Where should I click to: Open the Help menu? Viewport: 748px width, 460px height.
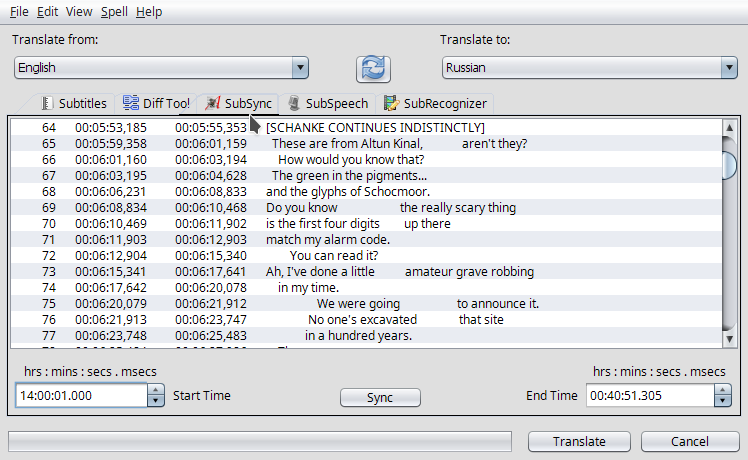click(x=149, y=11)
